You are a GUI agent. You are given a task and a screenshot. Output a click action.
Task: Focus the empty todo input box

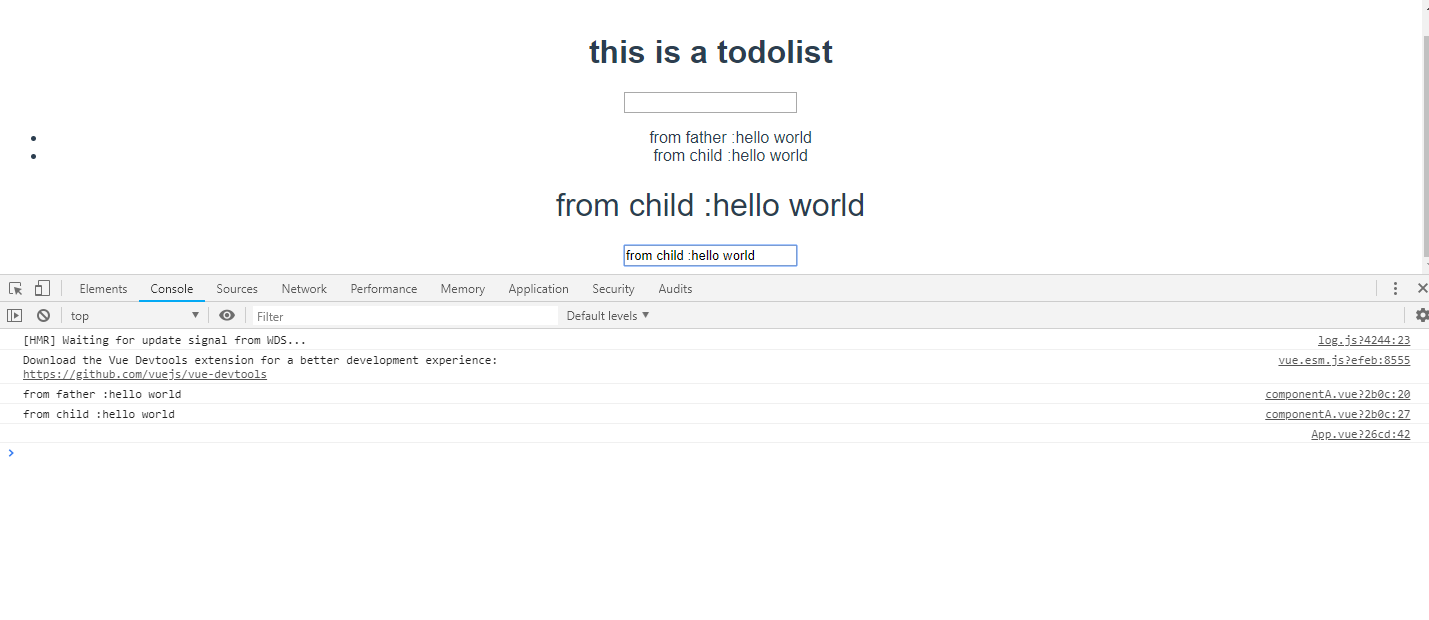[x=710, y=103]
